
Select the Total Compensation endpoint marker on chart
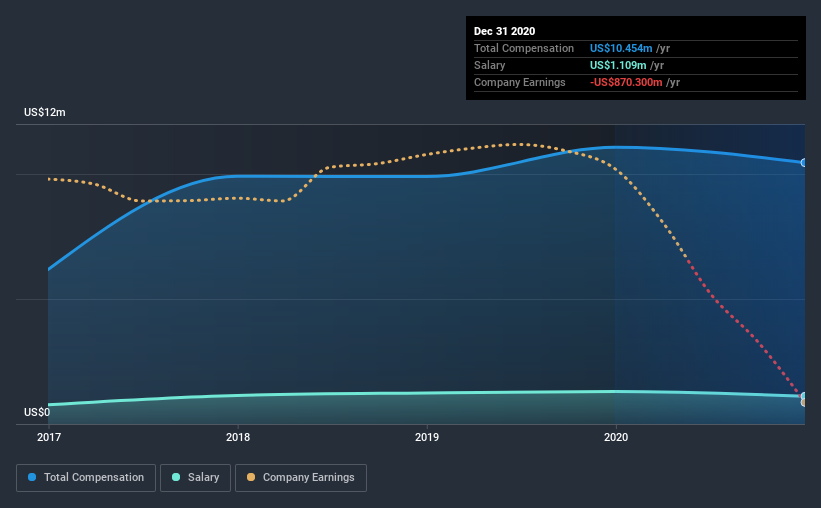pos(804,163)
